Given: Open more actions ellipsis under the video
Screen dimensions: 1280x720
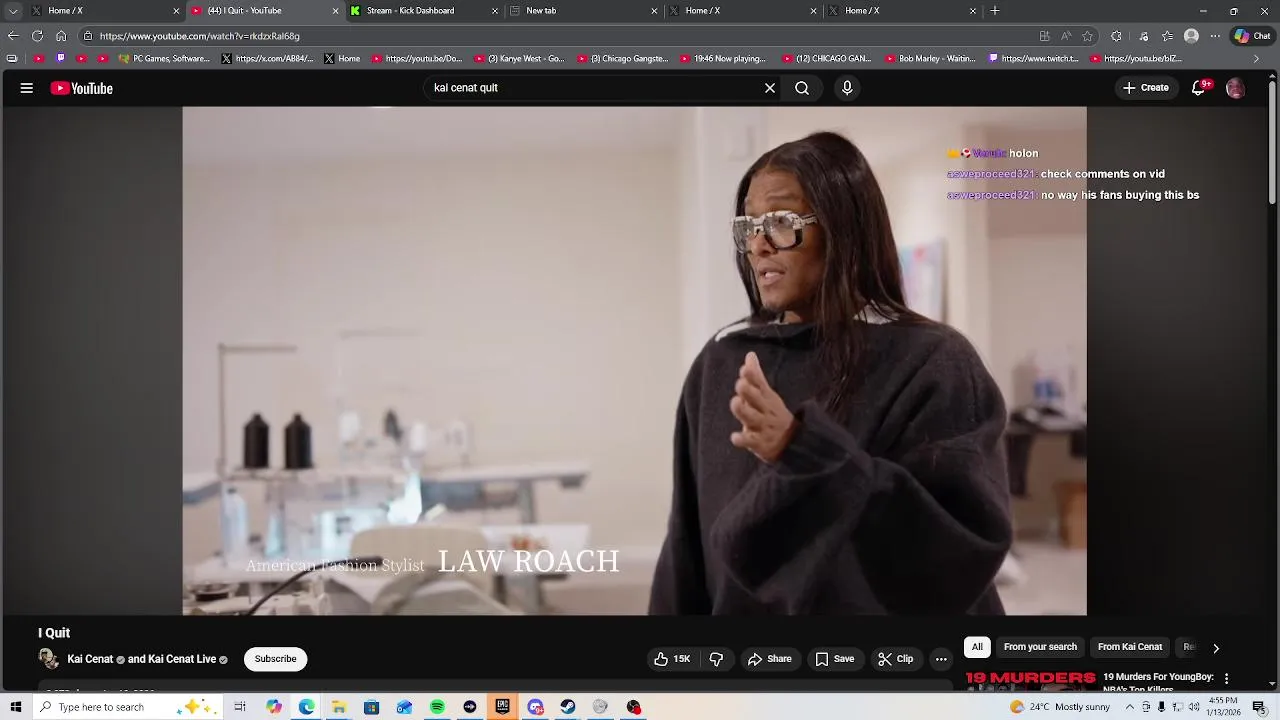Looking at the screenshot, I should pos(941,659).
